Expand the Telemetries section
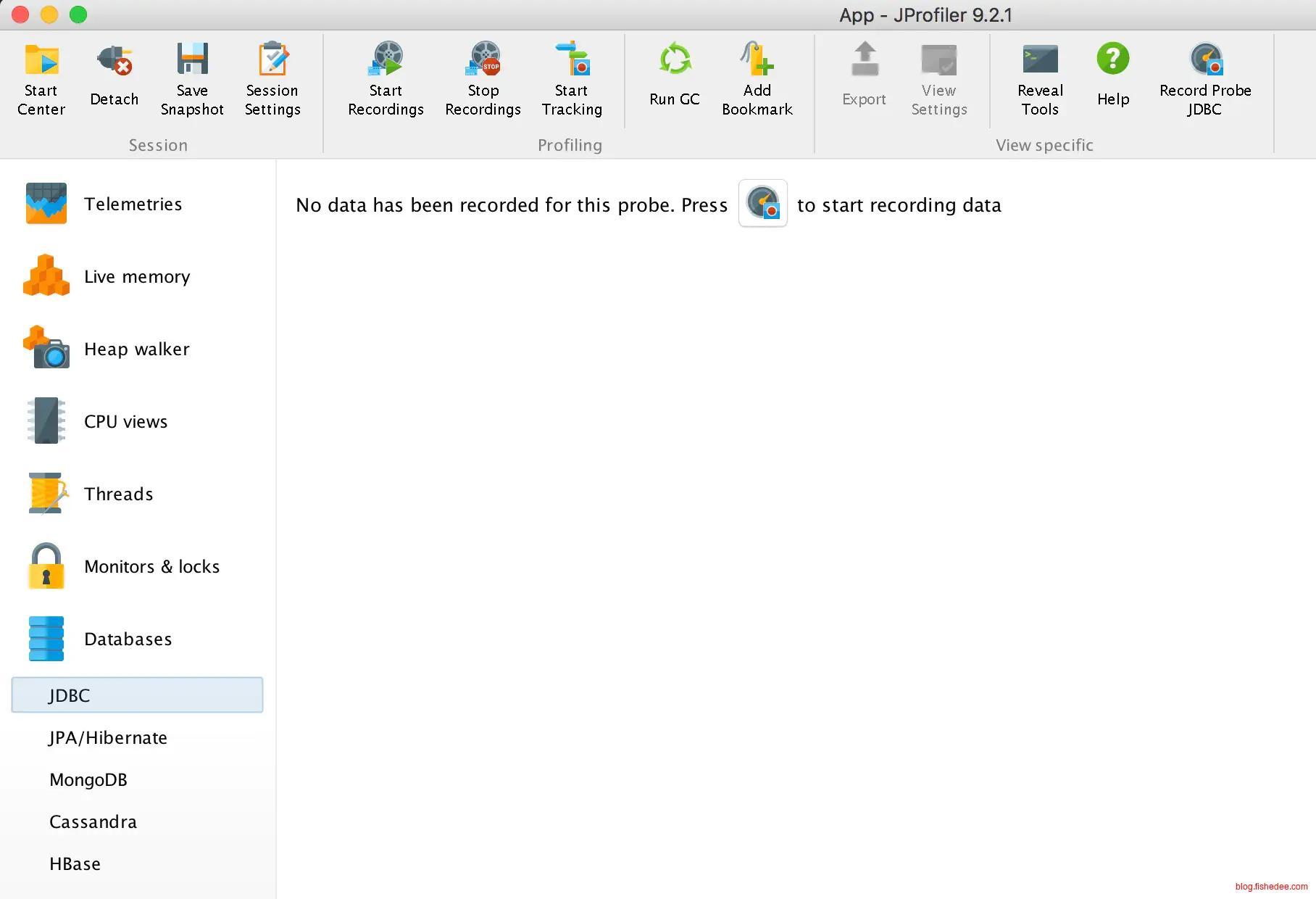 tap(133, 204)
